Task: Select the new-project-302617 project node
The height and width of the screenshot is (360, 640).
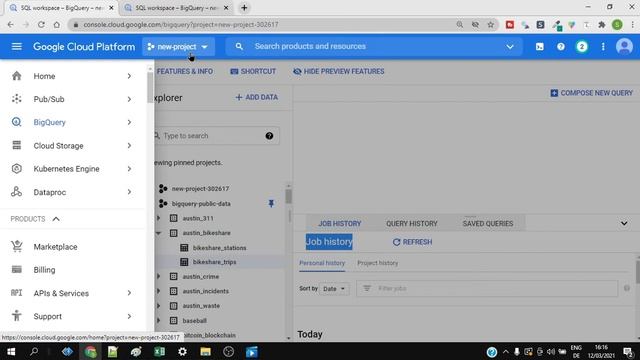Action: click(x=200, y=189)
